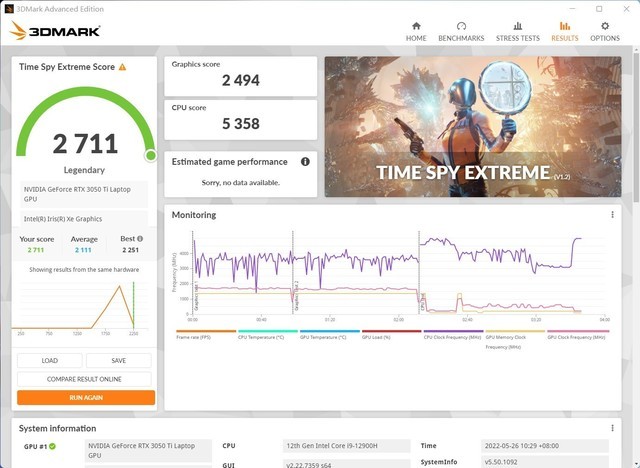
Task: Click the LOAD button
Action: (49, 361)
